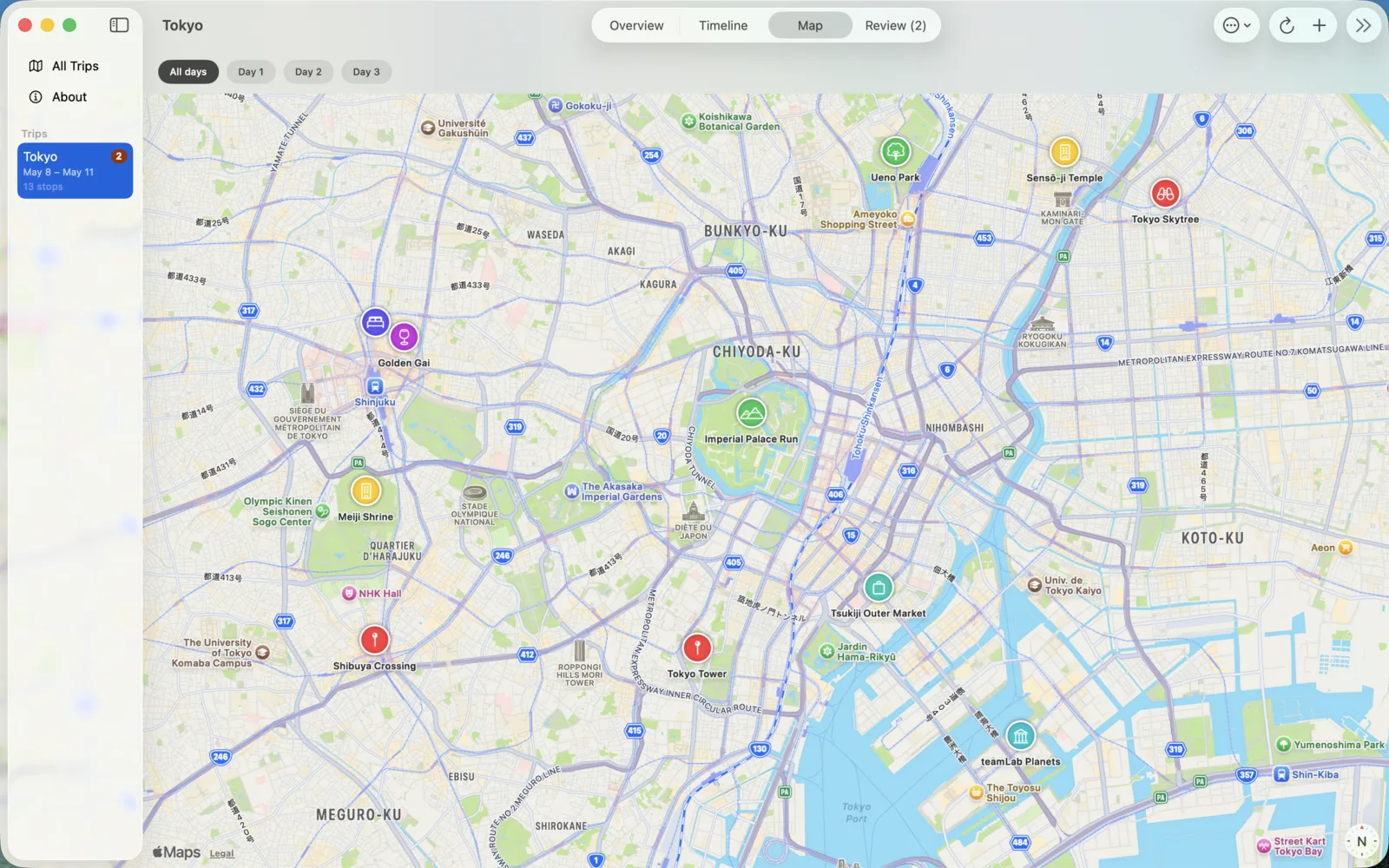Click the Gokoku-ji map icon
This screenshot has width=1389, height=868.
tap(556, 106)
